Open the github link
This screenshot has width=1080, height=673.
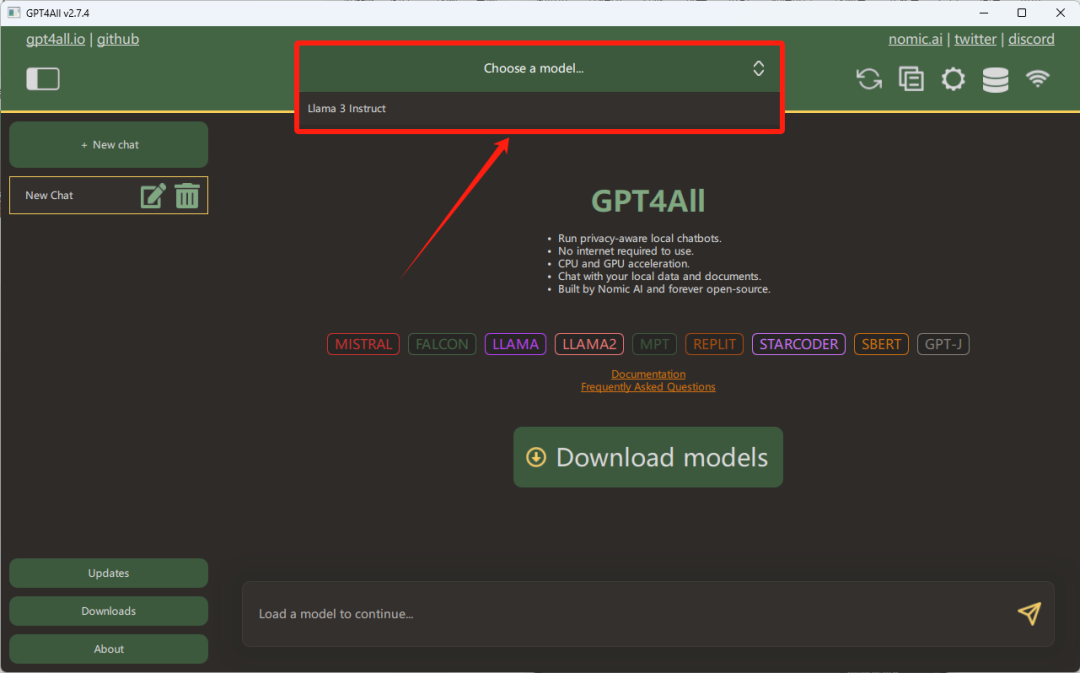pyautogui.click(x=118, y=39)
